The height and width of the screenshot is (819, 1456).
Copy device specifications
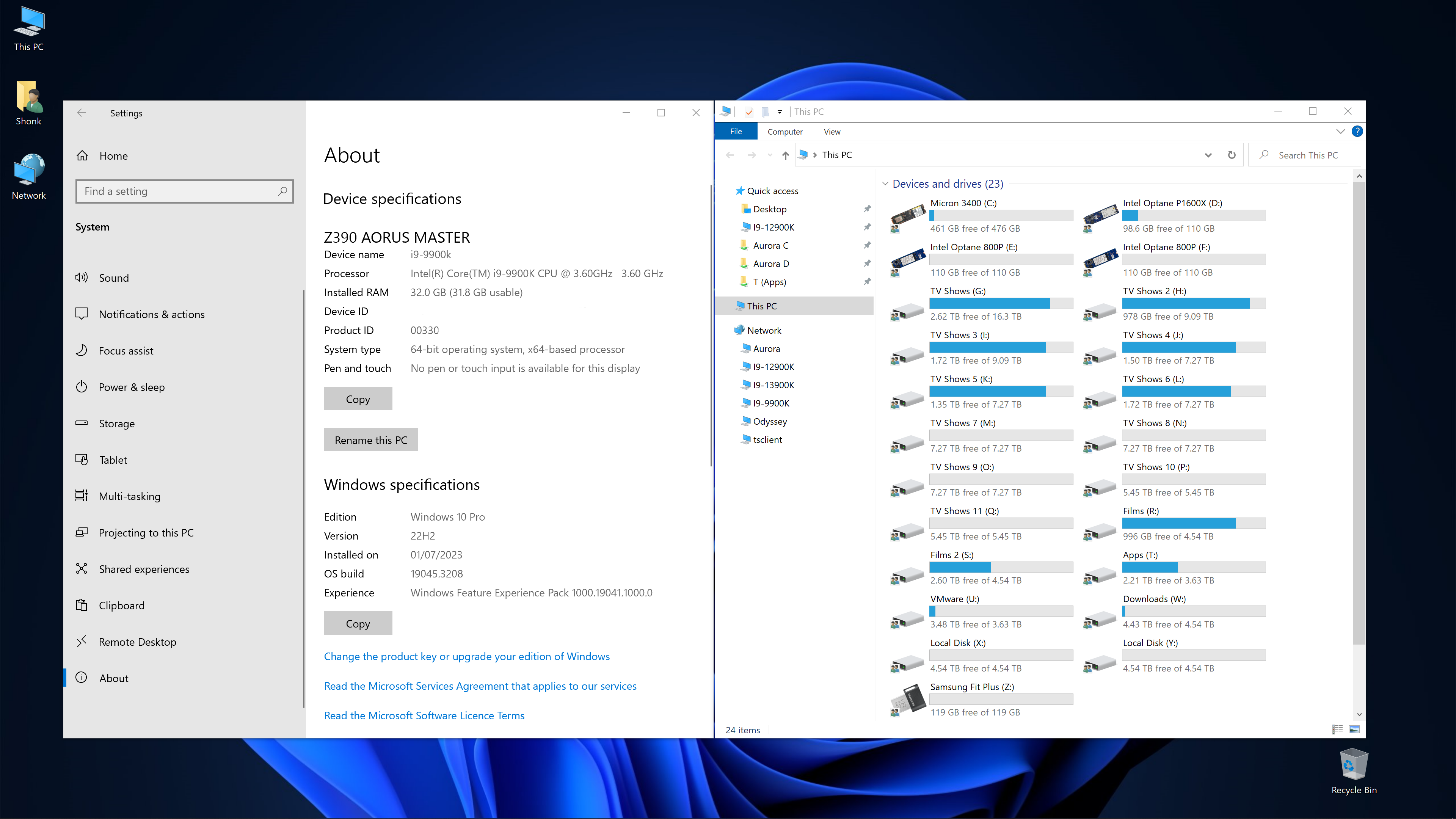[358, 399]
